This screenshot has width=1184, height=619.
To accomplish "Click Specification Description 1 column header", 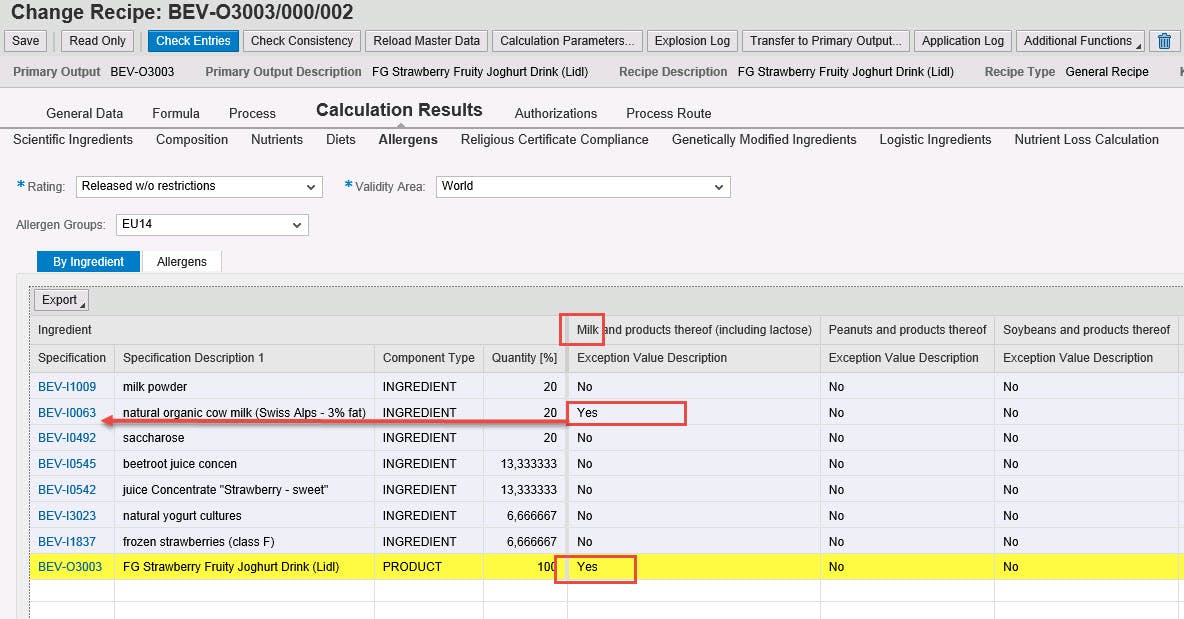I will pos(245,358).
